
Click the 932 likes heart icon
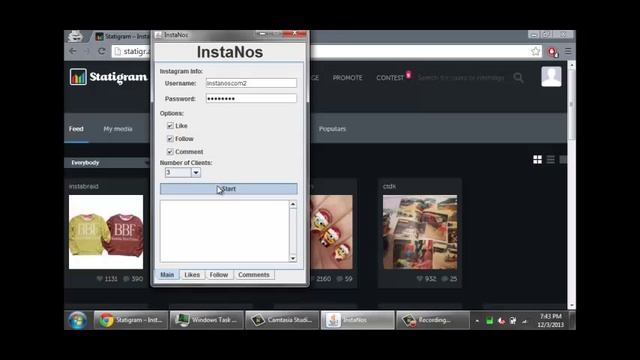coord(420,279)
